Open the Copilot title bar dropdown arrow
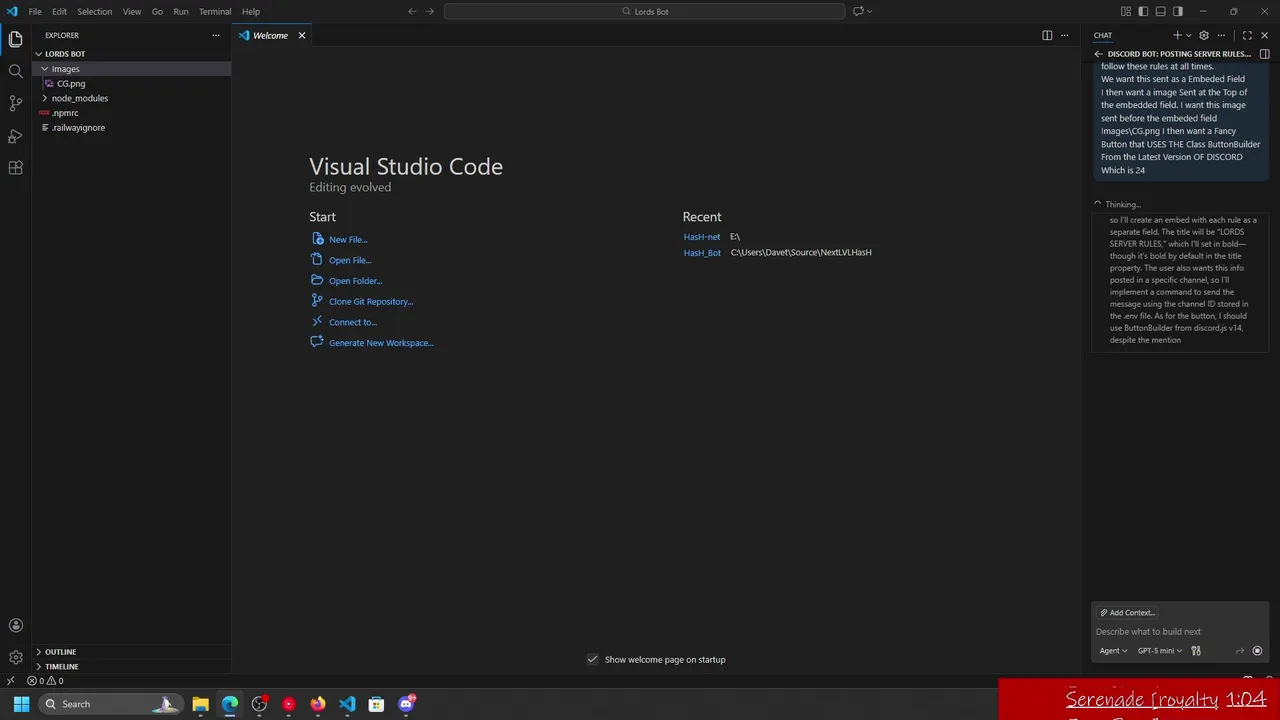 pyautogui.click(x=869, y=11)
